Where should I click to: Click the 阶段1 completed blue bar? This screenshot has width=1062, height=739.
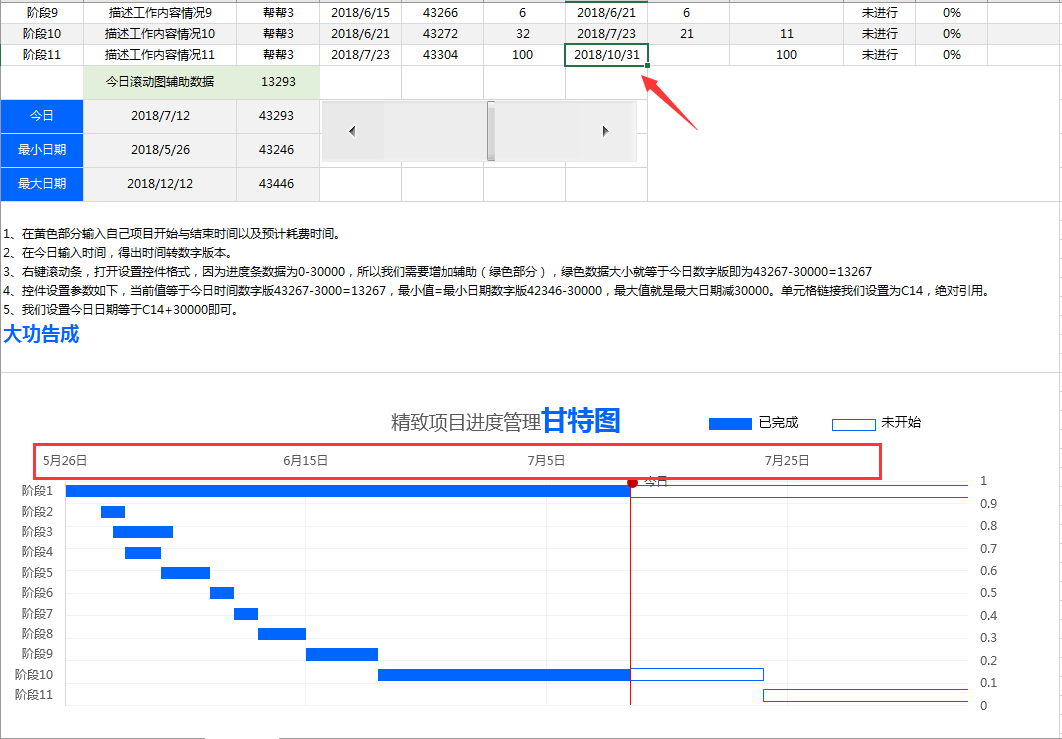point(348,491)
